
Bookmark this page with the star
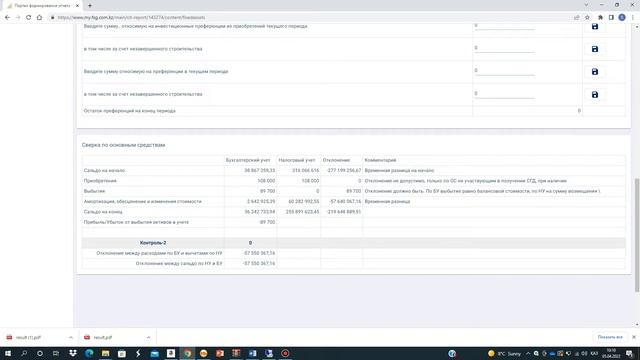pos(587,18)
